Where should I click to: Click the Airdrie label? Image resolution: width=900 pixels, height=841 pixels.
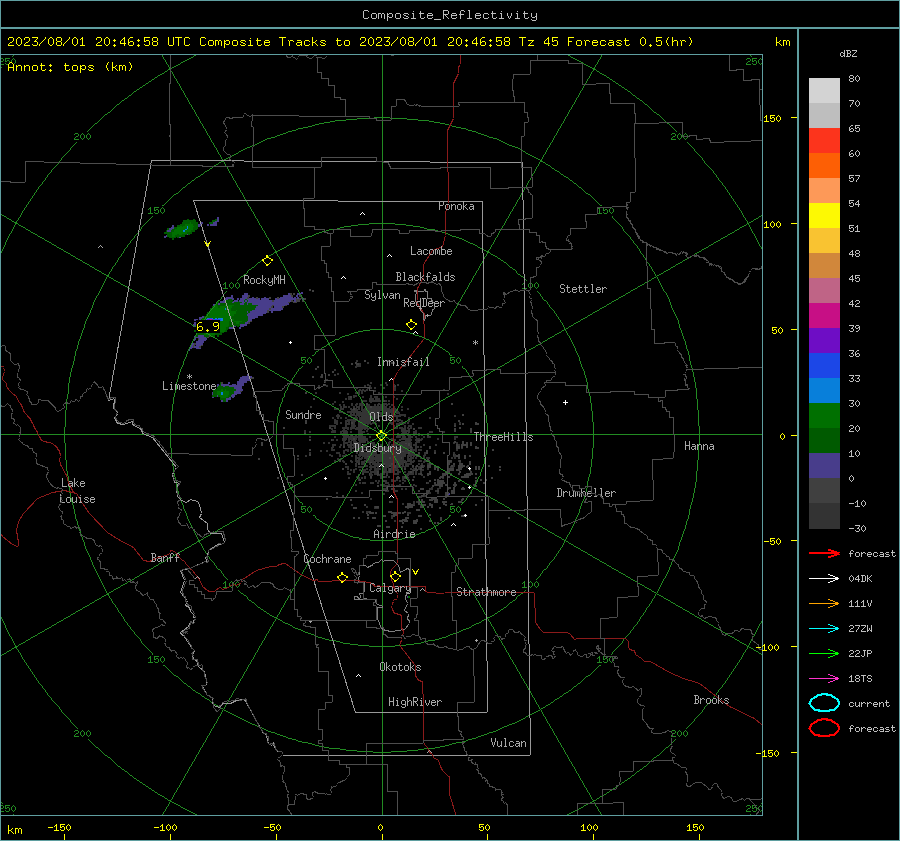(x=394, y=534)
